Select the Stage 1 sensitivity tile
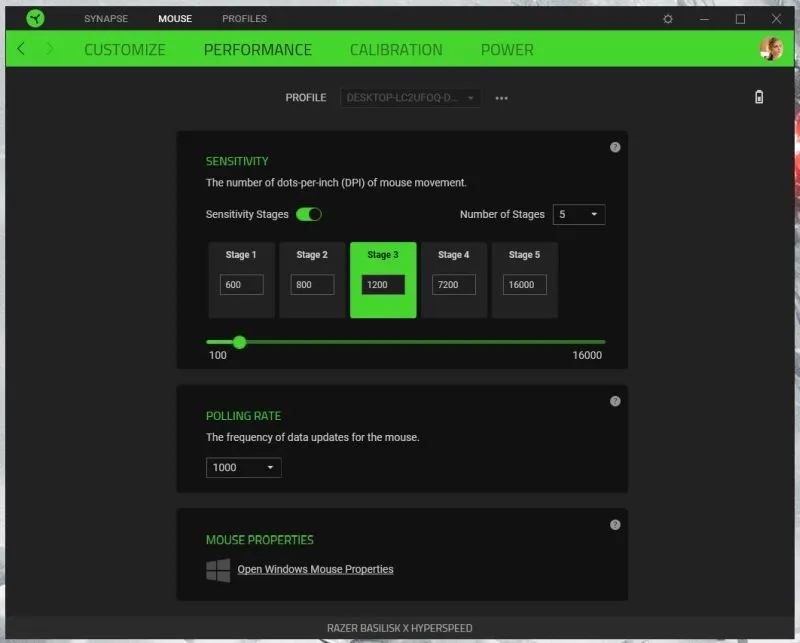This screenshot has width=800, height=643. point(241,280)
